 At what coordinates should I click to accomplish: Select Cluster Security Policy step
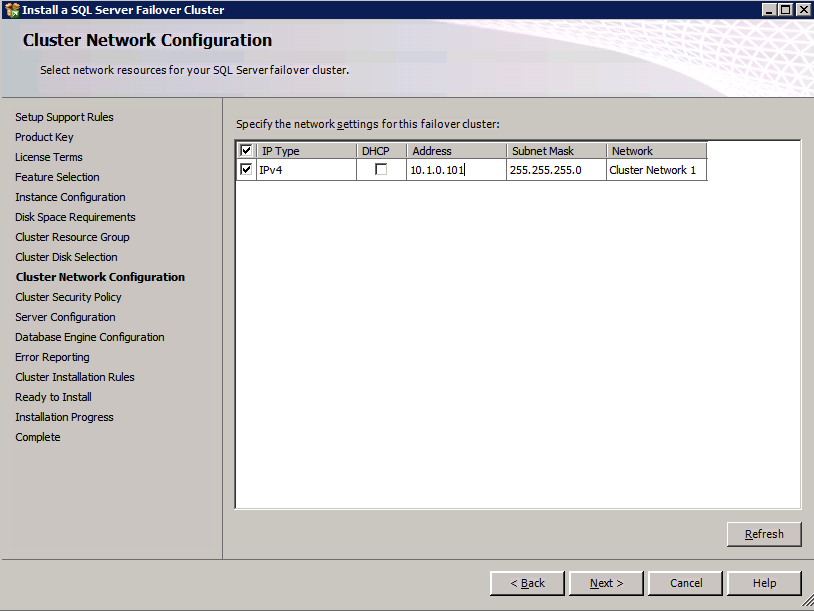[x=68, y=297]
